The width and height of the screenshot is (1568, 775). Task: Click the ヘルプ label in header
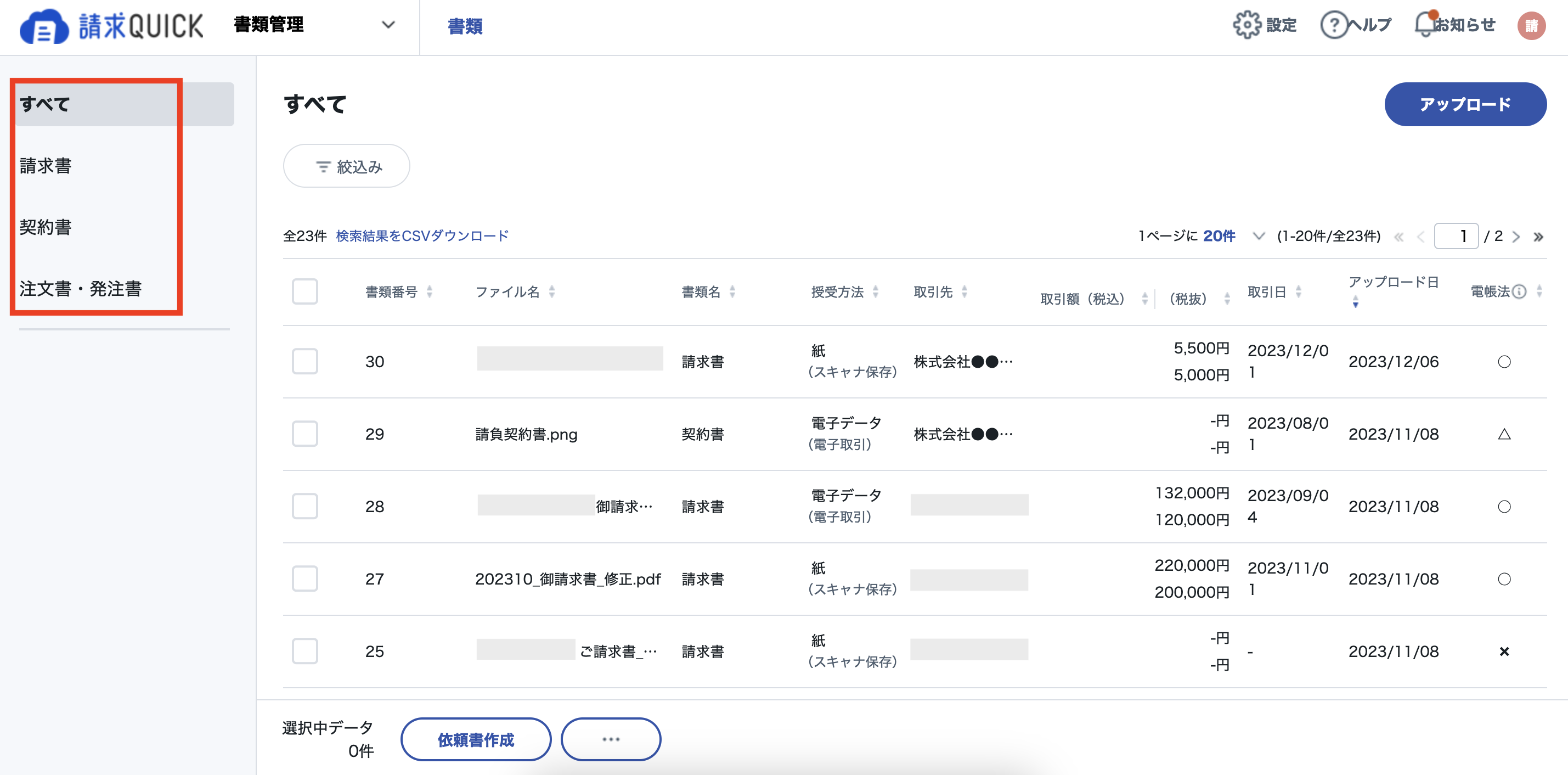click(x=1369, y=25)
